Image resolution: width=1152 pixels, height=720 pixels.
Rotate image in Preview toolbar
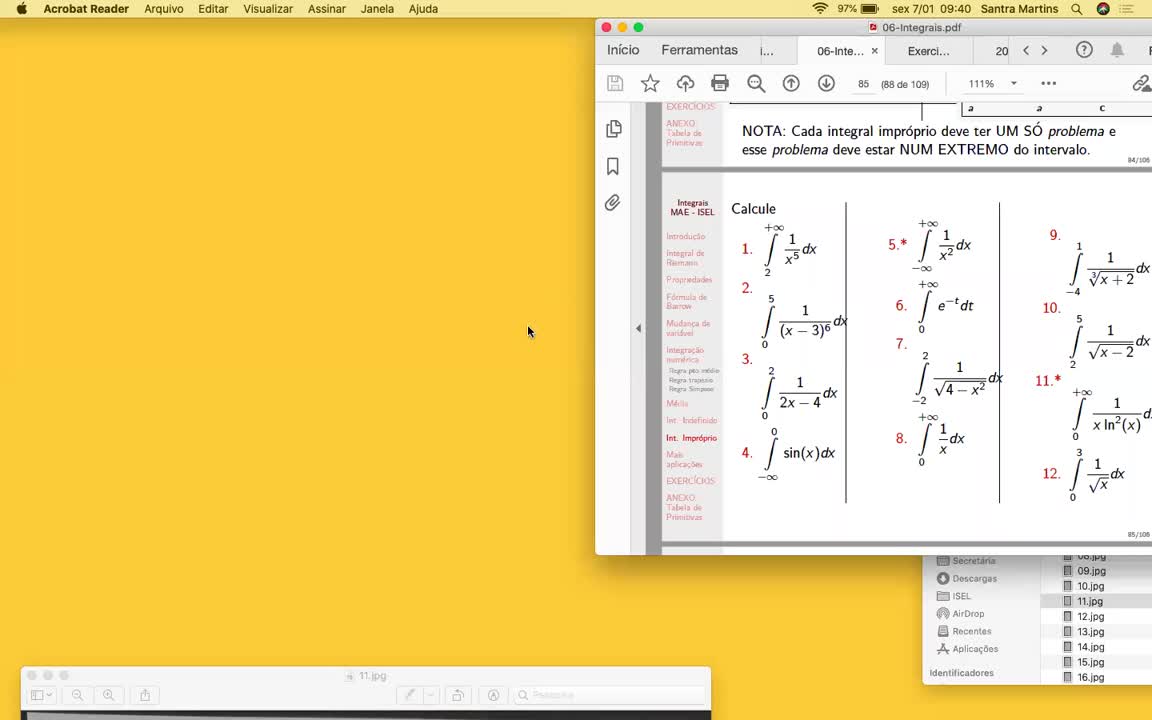tap(458, 695)
